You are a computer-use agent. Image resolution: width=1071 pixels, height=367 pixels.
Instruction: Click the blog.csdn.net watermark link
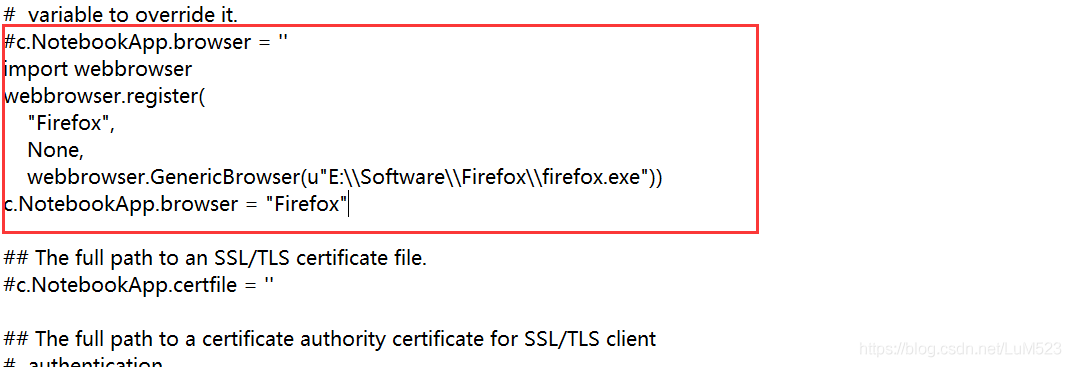pos(960,349)
